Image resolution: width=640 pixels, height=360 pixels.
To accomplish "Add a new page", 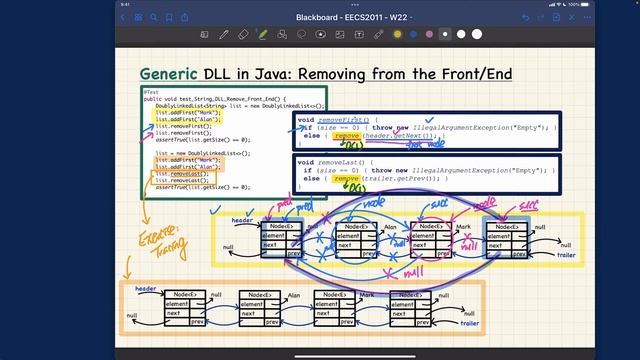I will point(556,18).
